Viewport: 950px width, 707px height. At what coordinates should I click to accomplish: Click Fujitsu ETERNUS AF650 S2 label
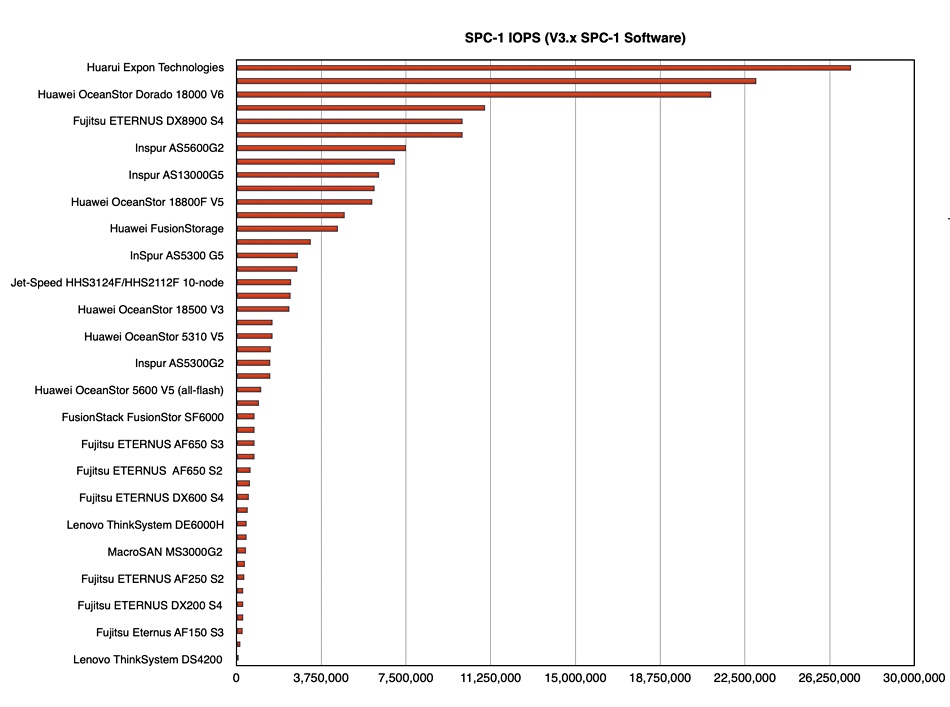(x=150, y=471)
